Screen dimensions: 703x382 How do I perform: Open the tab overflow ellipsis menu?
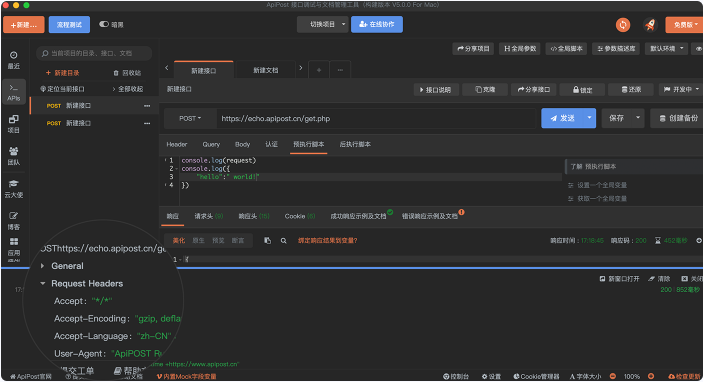point(340,70)
